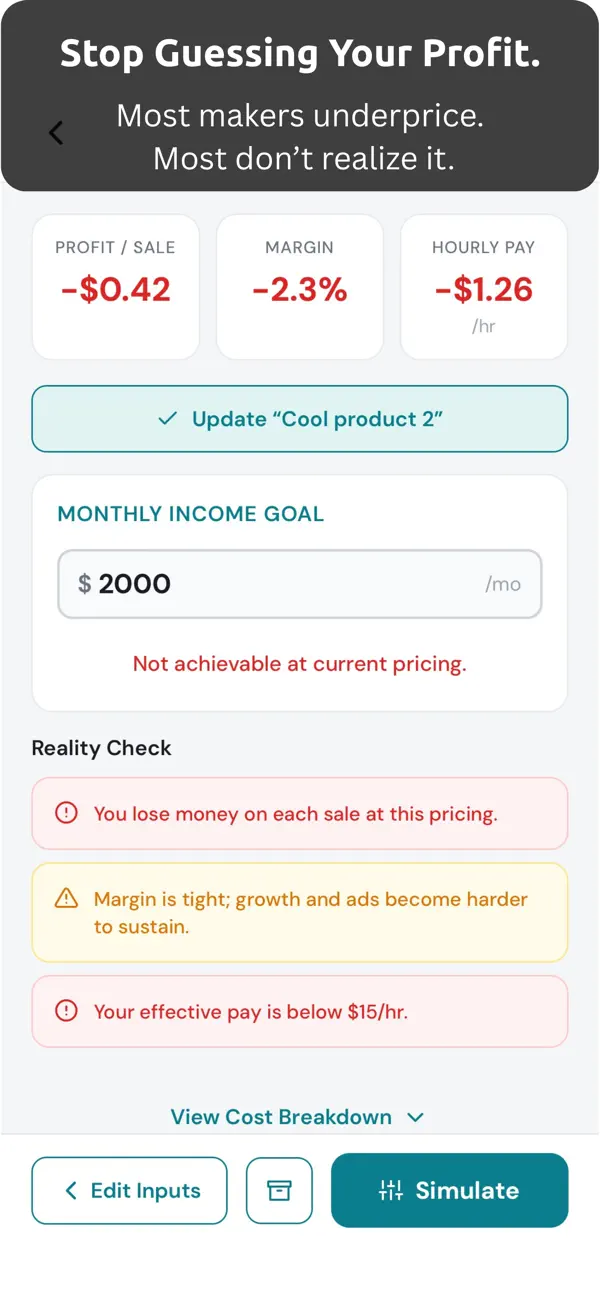
Task: Click the alert icon next to the effective pay warning
Action: 66,1012
